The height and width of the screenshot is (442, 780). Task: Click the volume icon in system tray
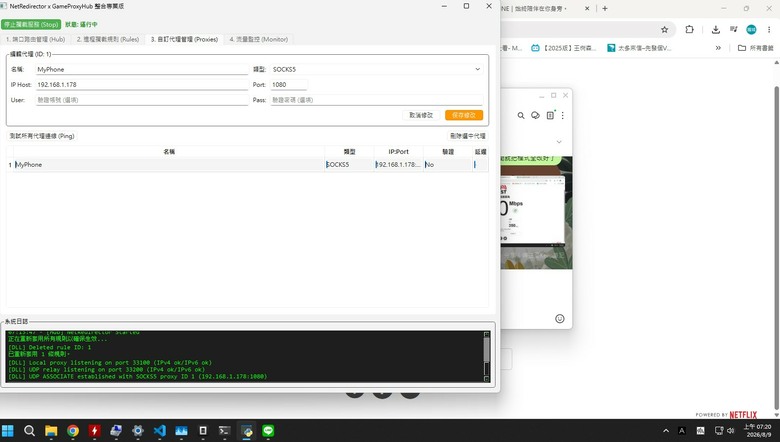(731, 431)
